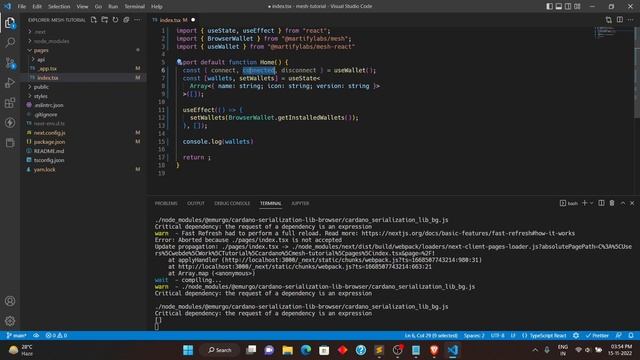
Task: Click the editor minimap code preview
Action: tap(606, 32)
